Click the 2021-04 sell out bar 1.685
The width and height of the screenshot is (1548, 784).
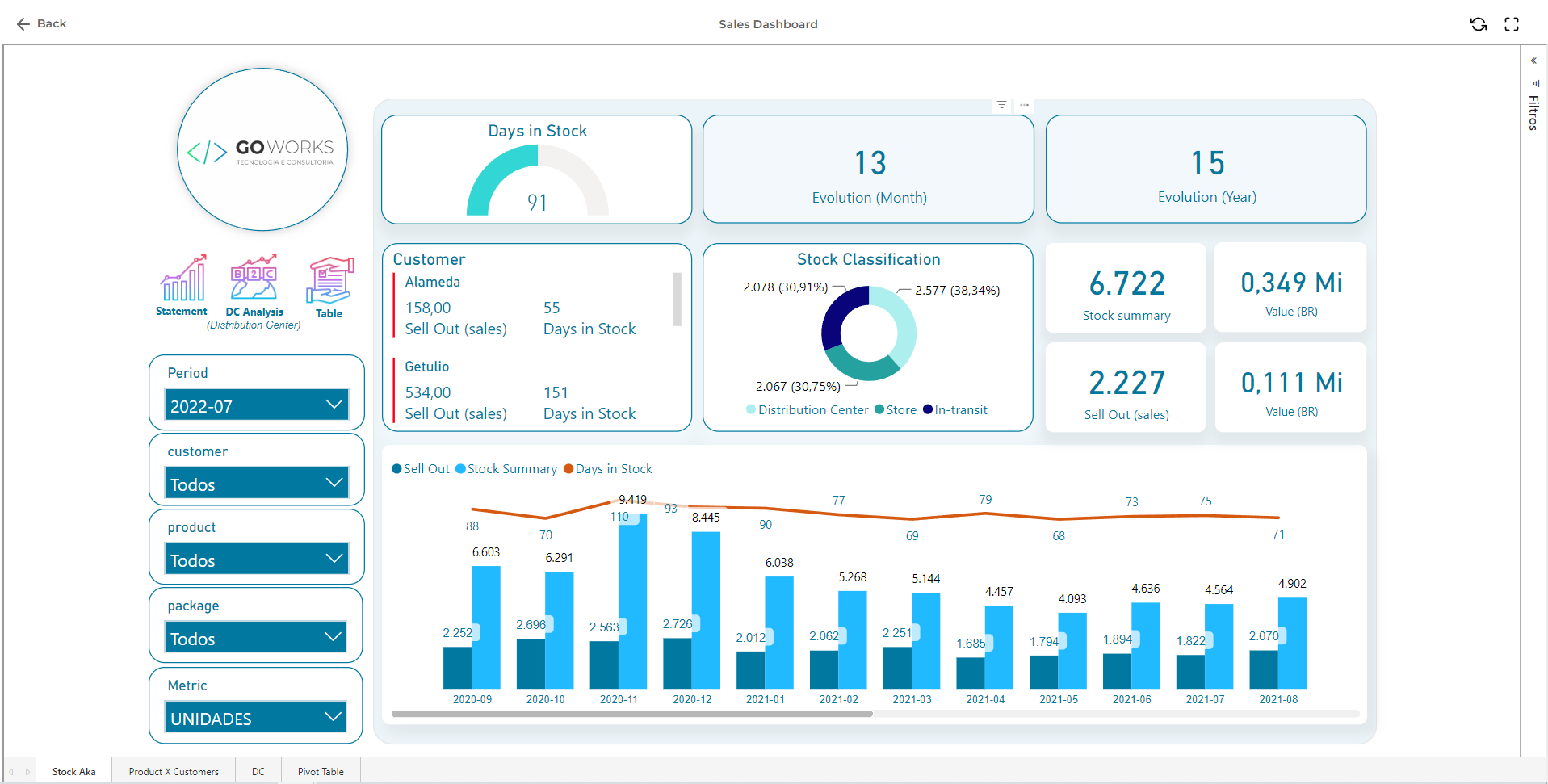pyautogui.click(x=970, y=673)
